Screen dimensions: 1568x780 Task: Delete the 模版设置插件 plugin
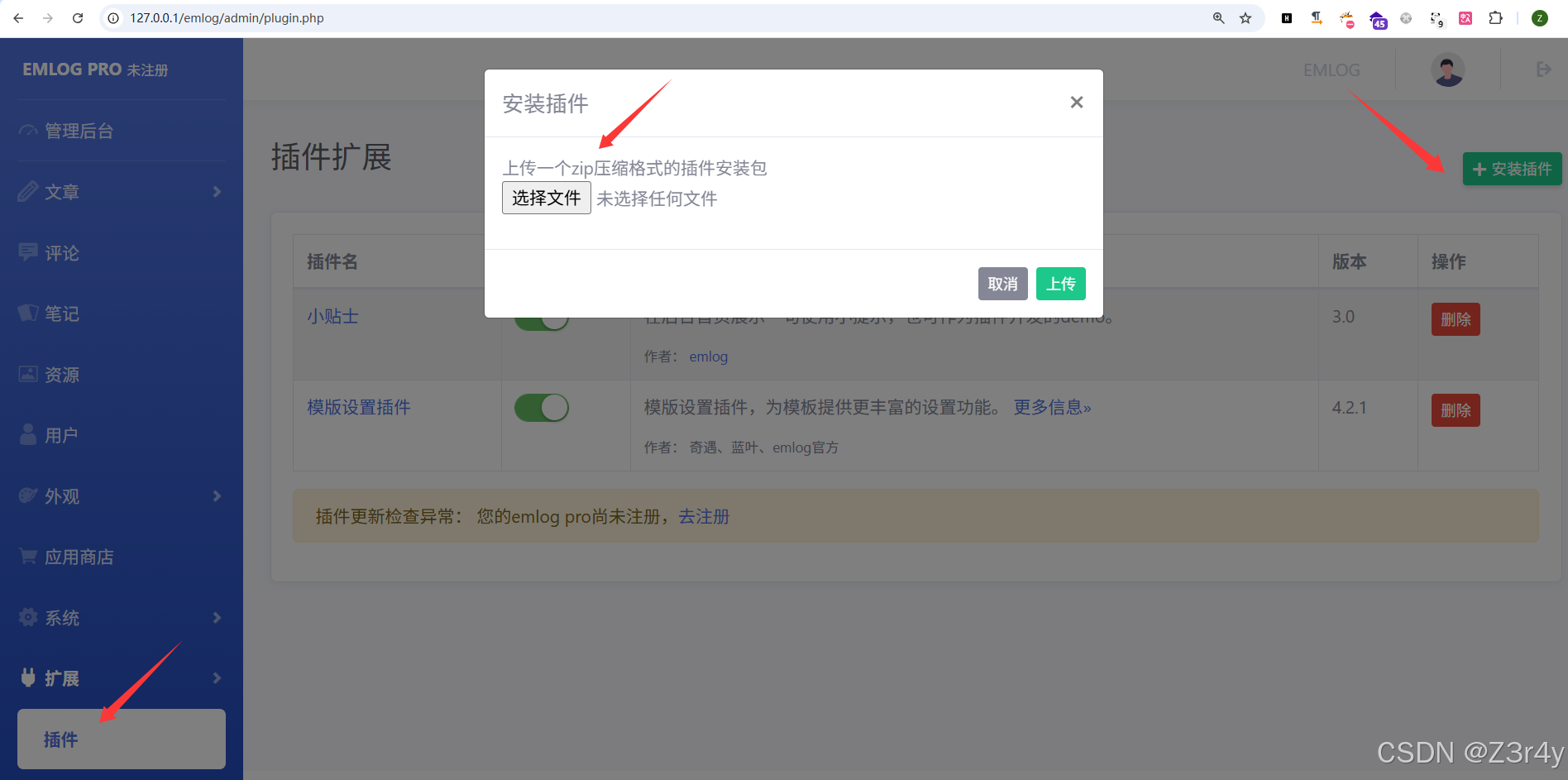[1456, 410]
